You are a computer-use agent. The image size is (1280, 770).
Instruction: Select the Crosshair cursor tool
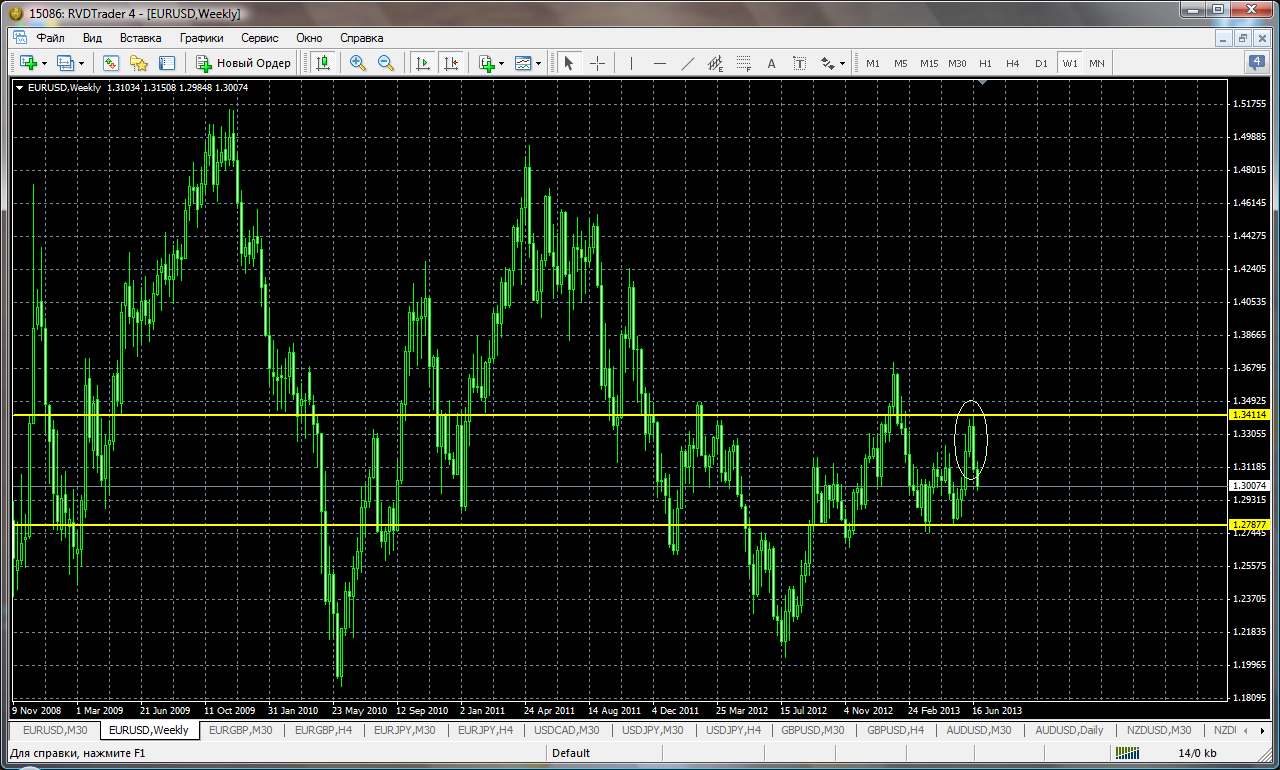point(598,63)
